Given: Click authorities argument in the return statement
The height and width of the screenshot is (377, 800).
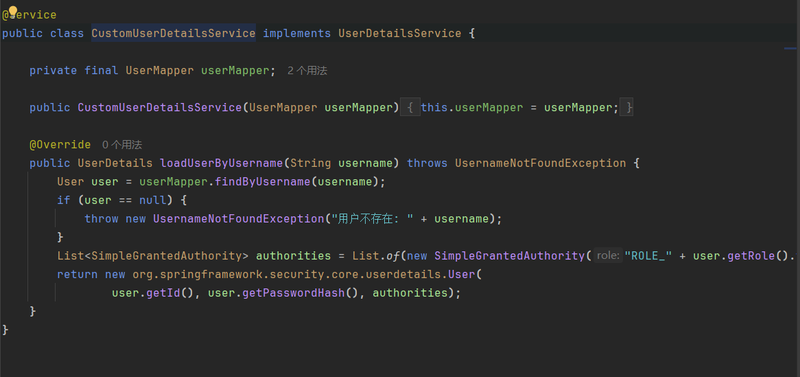Looking at the screenshot, I should 410,293.
